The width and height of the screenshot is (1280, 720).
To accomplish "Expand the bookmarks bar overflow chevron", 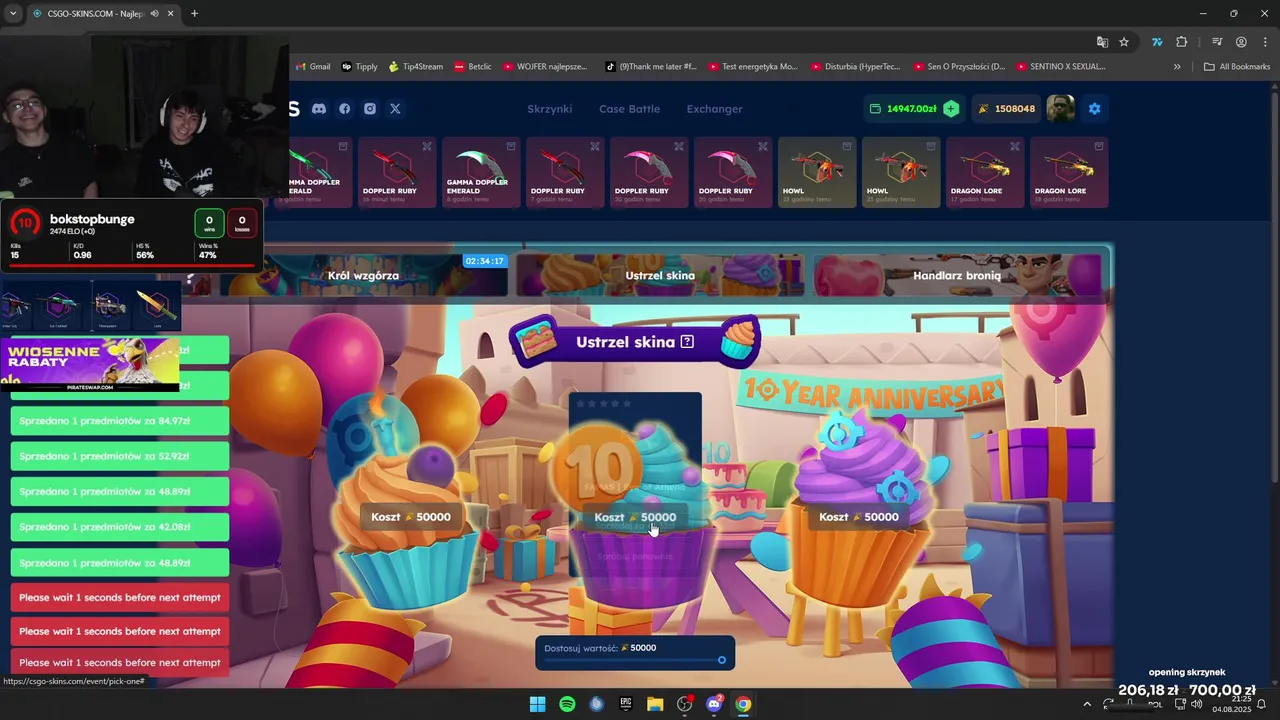I will pos(1177,67).
